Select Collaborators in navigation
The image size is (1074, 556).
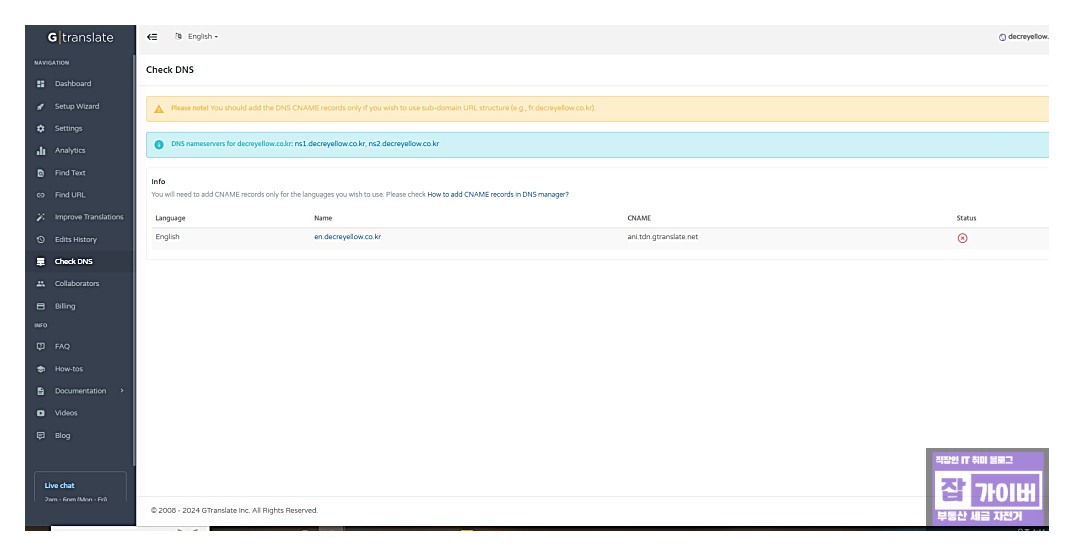click(x=77, y=283)
